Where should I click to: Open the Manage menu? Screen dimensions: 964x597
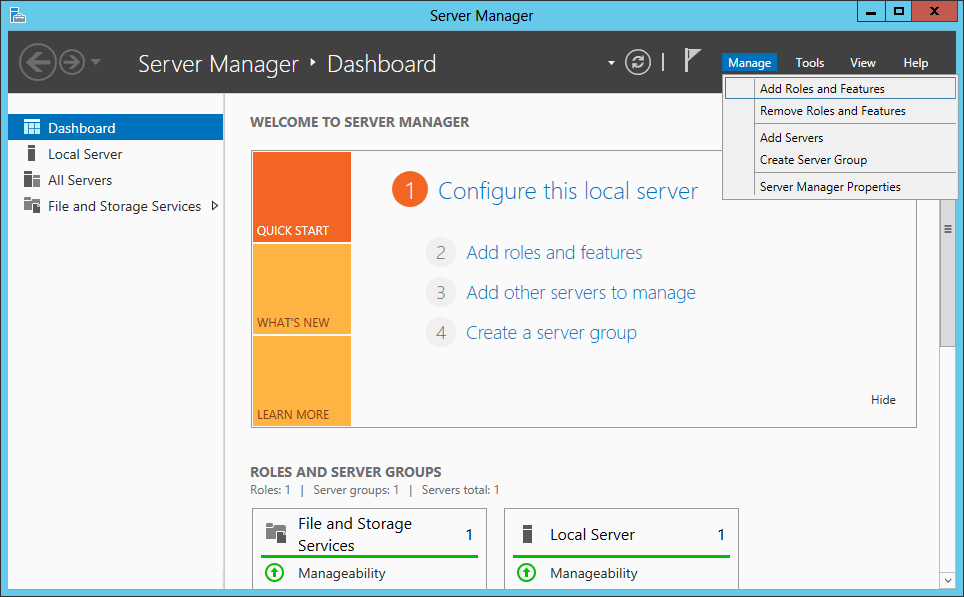[749, 63]
